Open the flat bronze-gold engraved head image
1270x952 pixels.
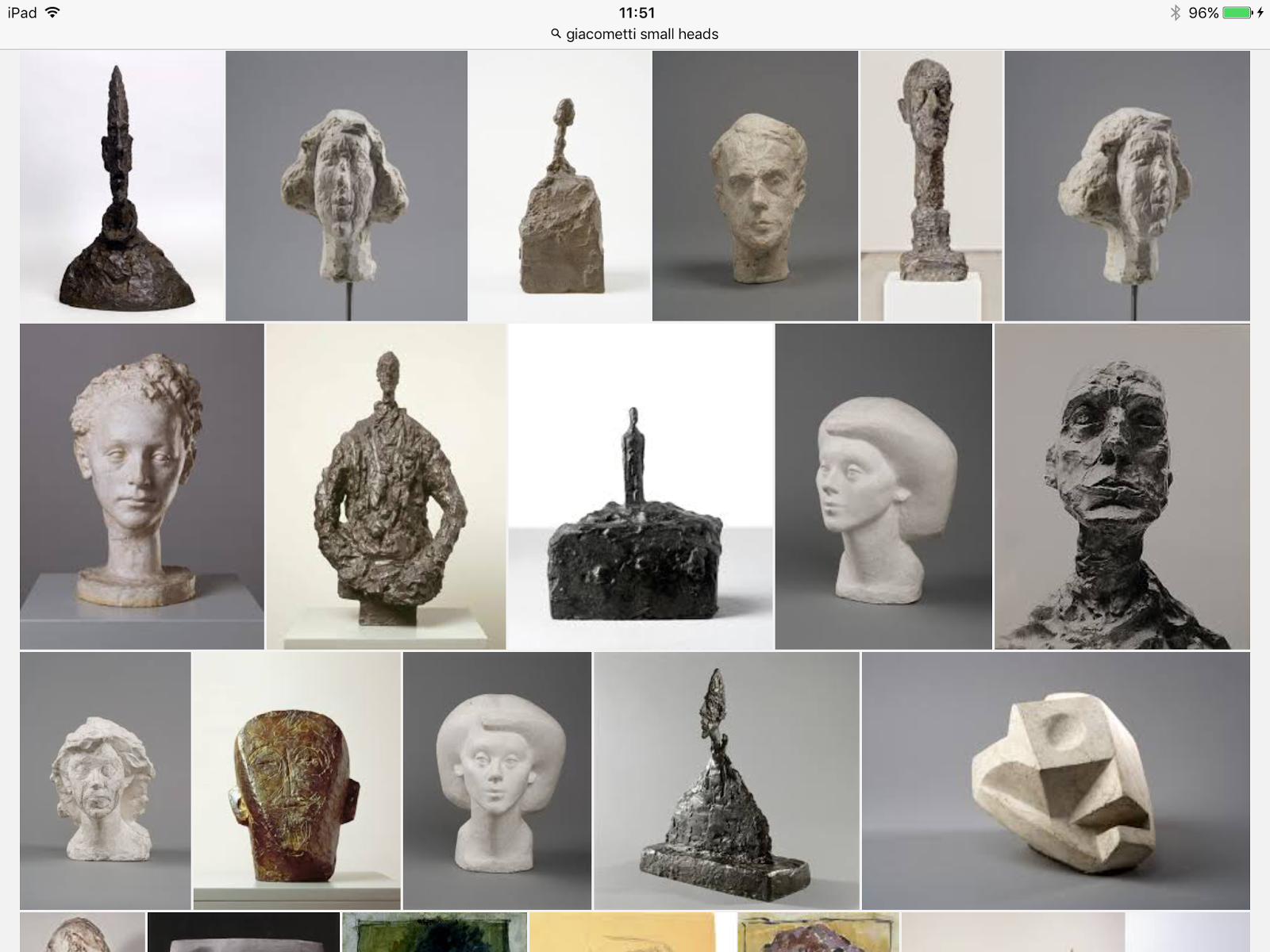[x=296, y=781]
